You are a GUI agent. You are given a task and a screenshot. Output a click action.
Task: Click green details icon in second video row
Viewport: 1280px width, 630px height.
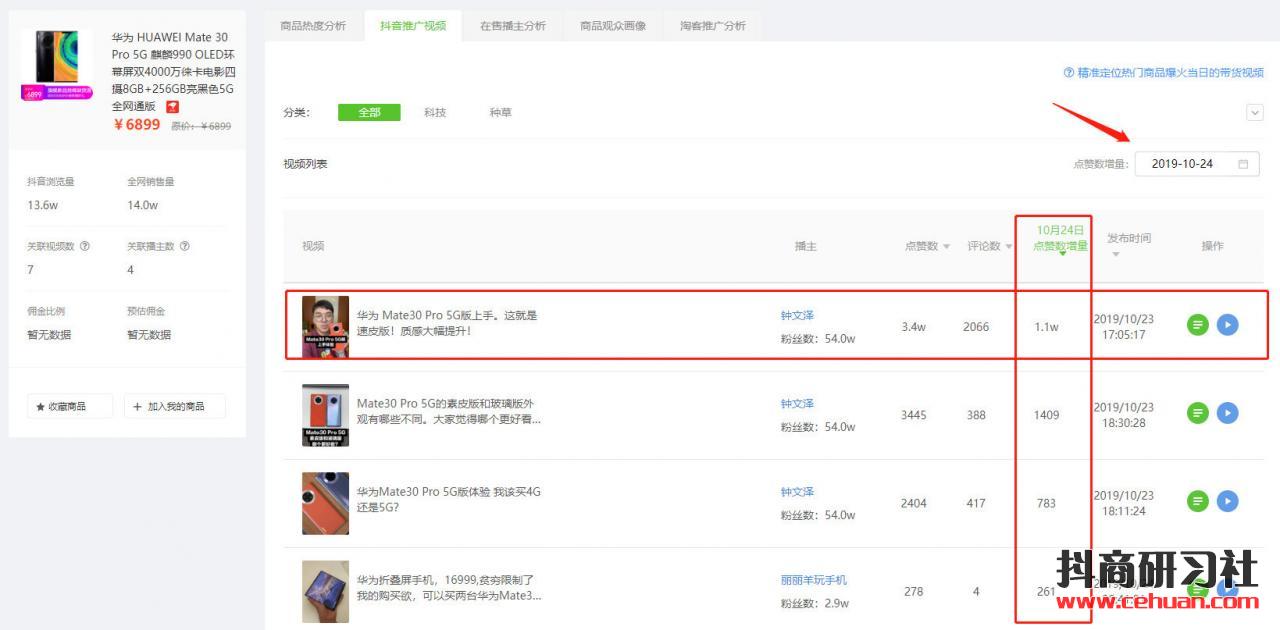(x=1197, y=413)
